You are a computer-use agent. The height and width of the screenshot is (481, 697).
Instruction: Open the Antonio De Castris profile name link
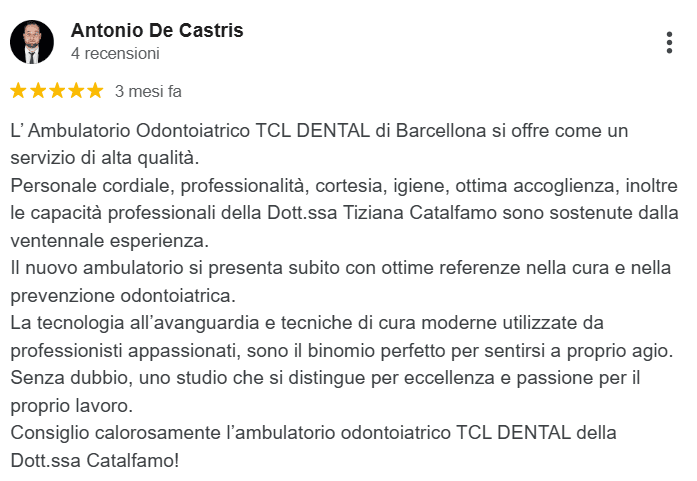click(x=157, y=31)
